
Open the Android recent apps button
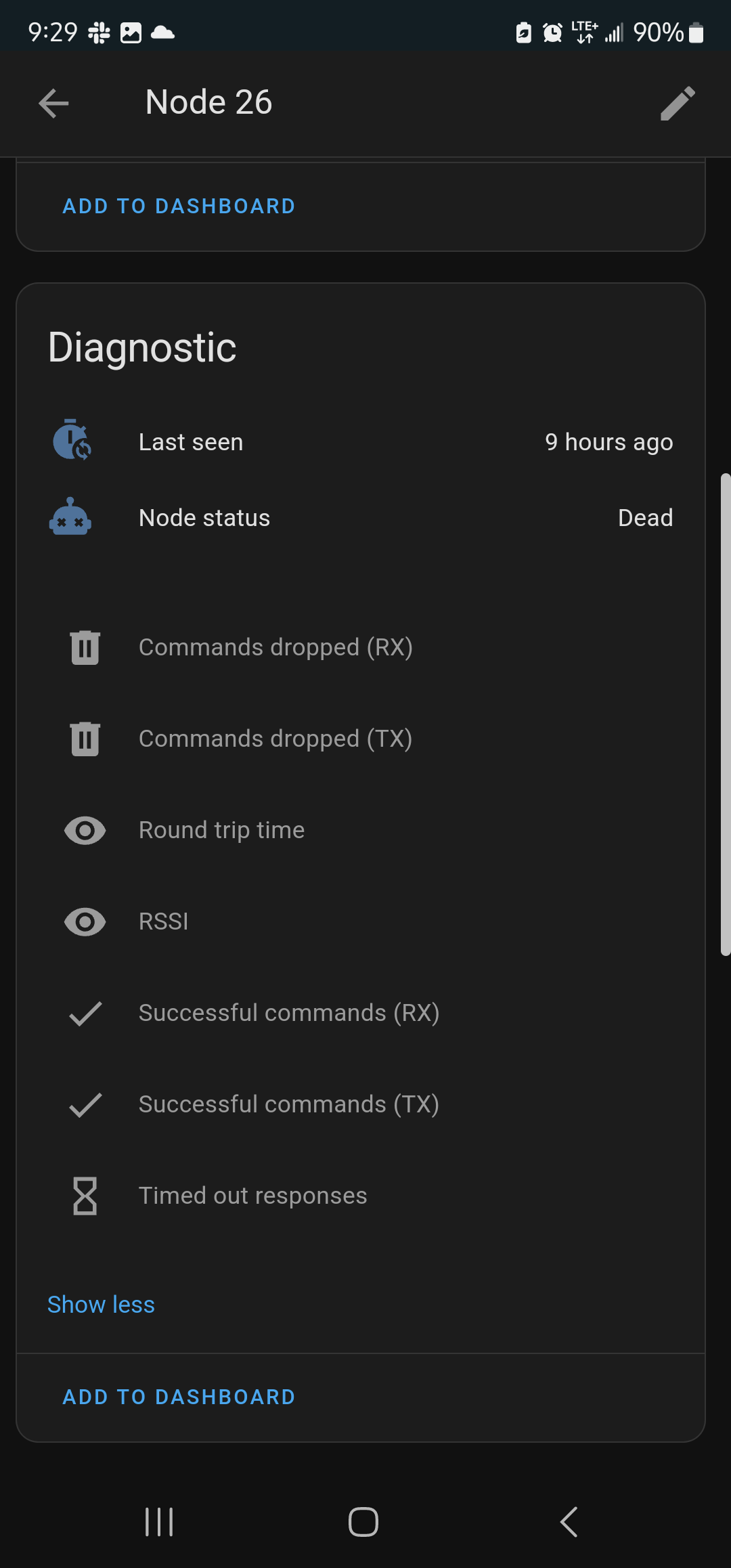(160, 1522)
